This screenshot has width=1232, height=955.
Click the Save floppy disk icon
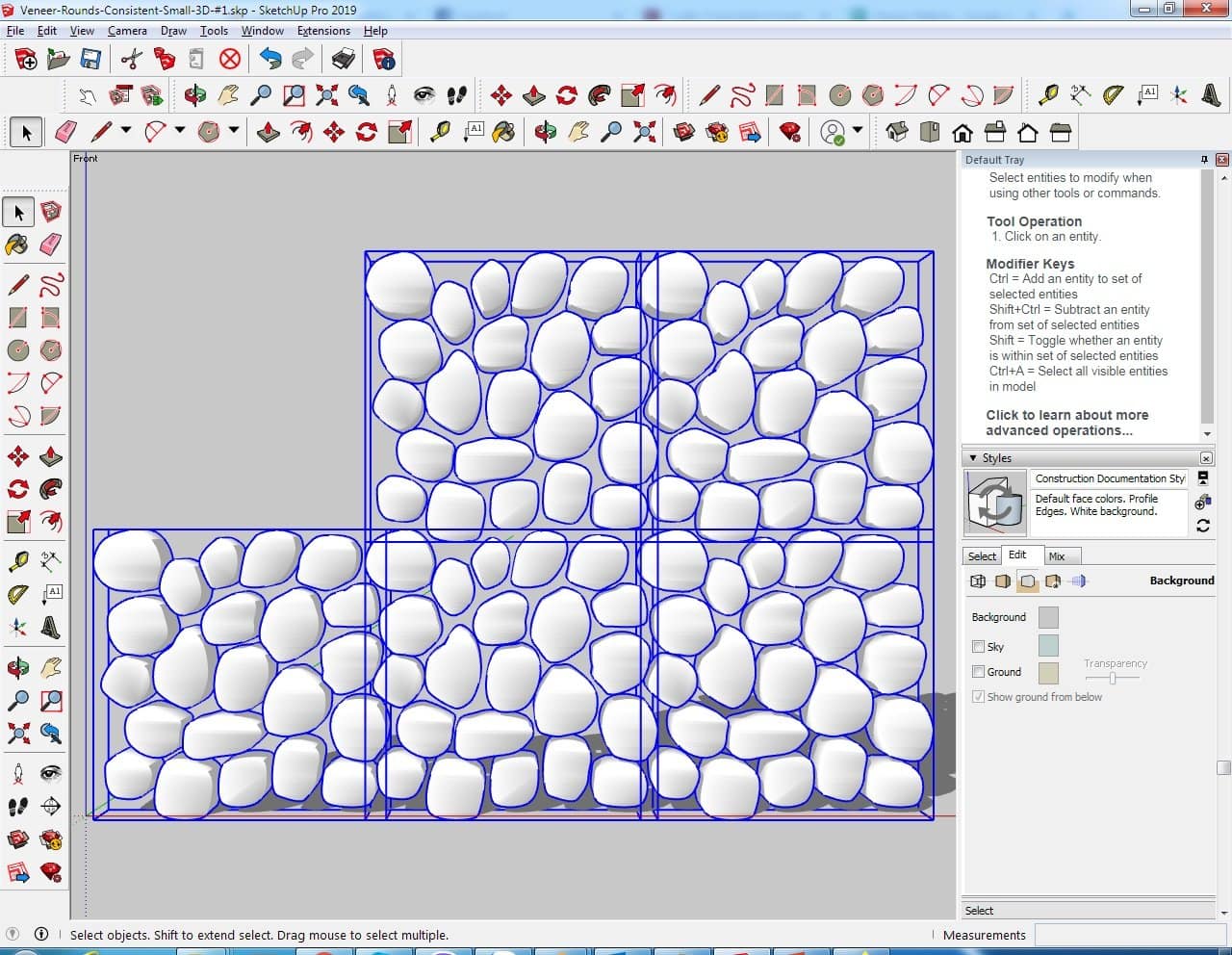pyautogui.click(x=90, y=60)
